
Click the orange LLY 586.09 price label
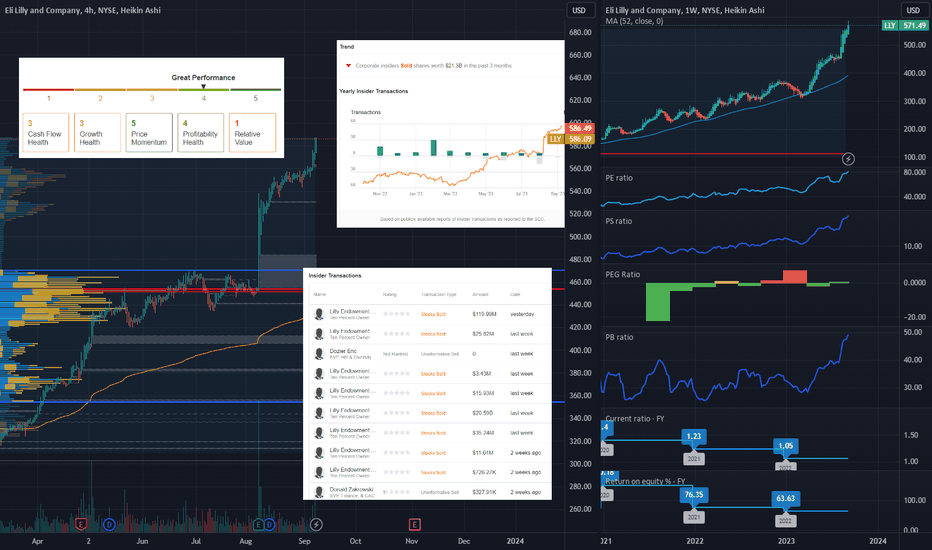point(571,139)
